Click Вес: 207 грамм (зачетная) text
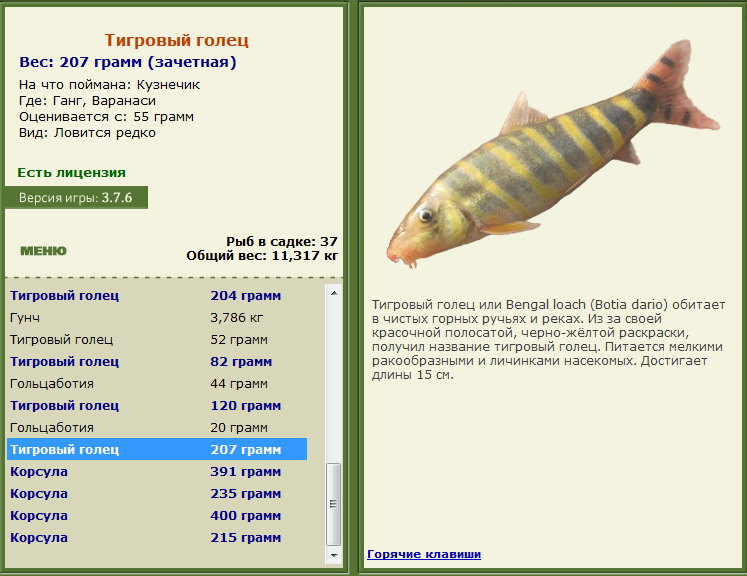The image size is (747, 576). tap(128, 62)
